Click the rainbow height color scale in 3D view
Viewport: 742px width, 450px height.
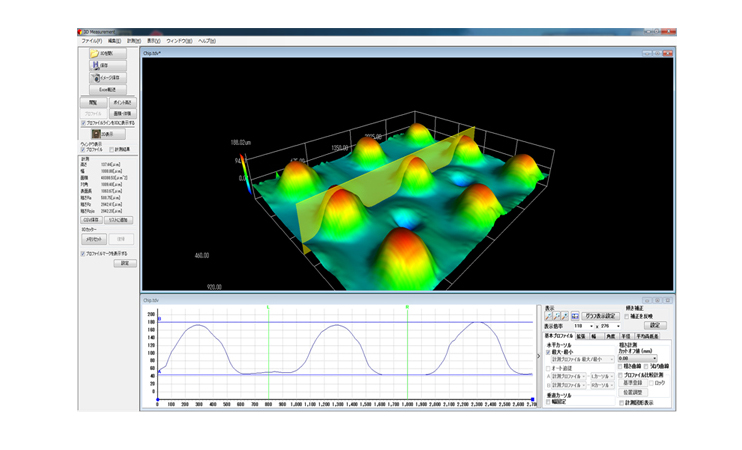click(244, 173)
